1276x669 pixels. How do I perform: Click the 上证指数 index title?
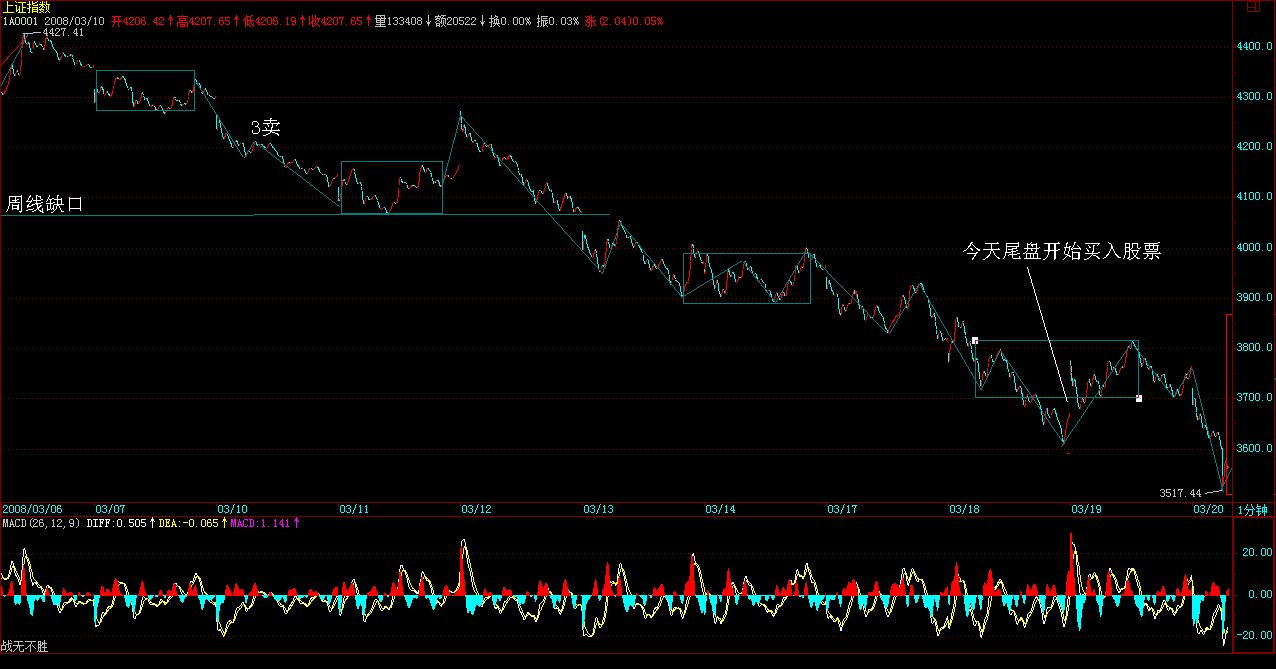point(25,7)
